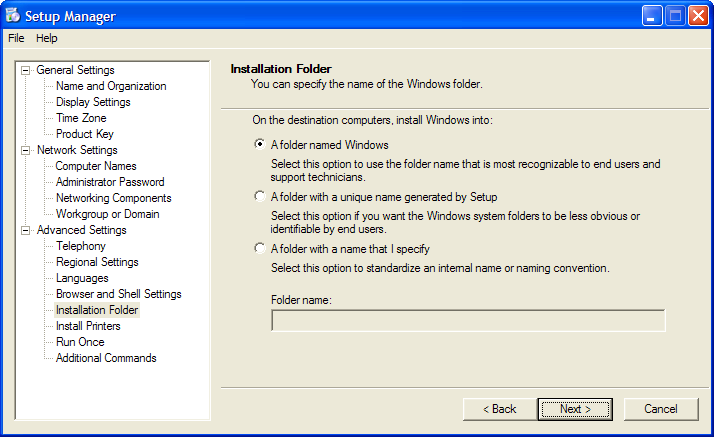Open Networking Components page
Screen dimensions: 714x437
click(113, 198)
